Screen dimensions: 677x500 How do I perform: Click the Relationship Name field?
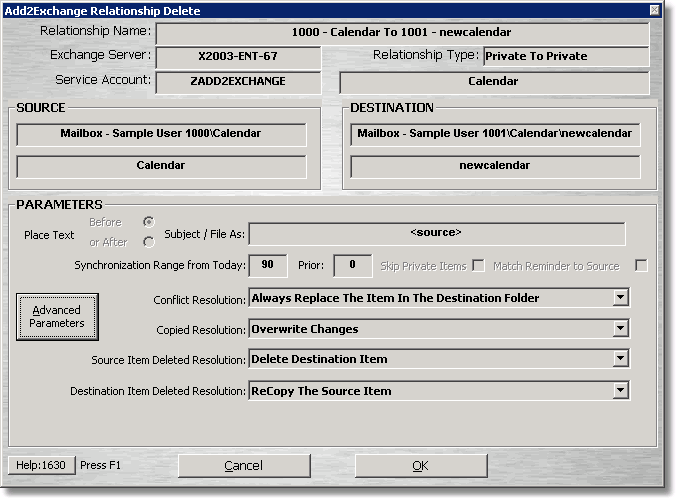click(402, 33)
